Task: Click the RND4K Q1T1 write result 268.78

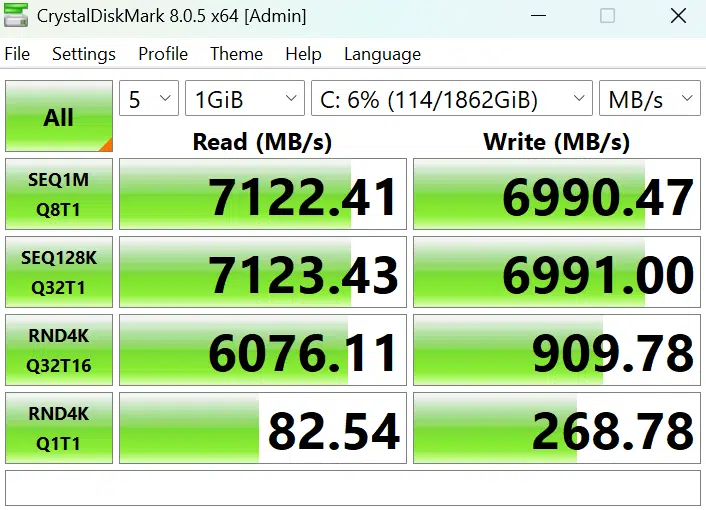Action: point(557,428)
